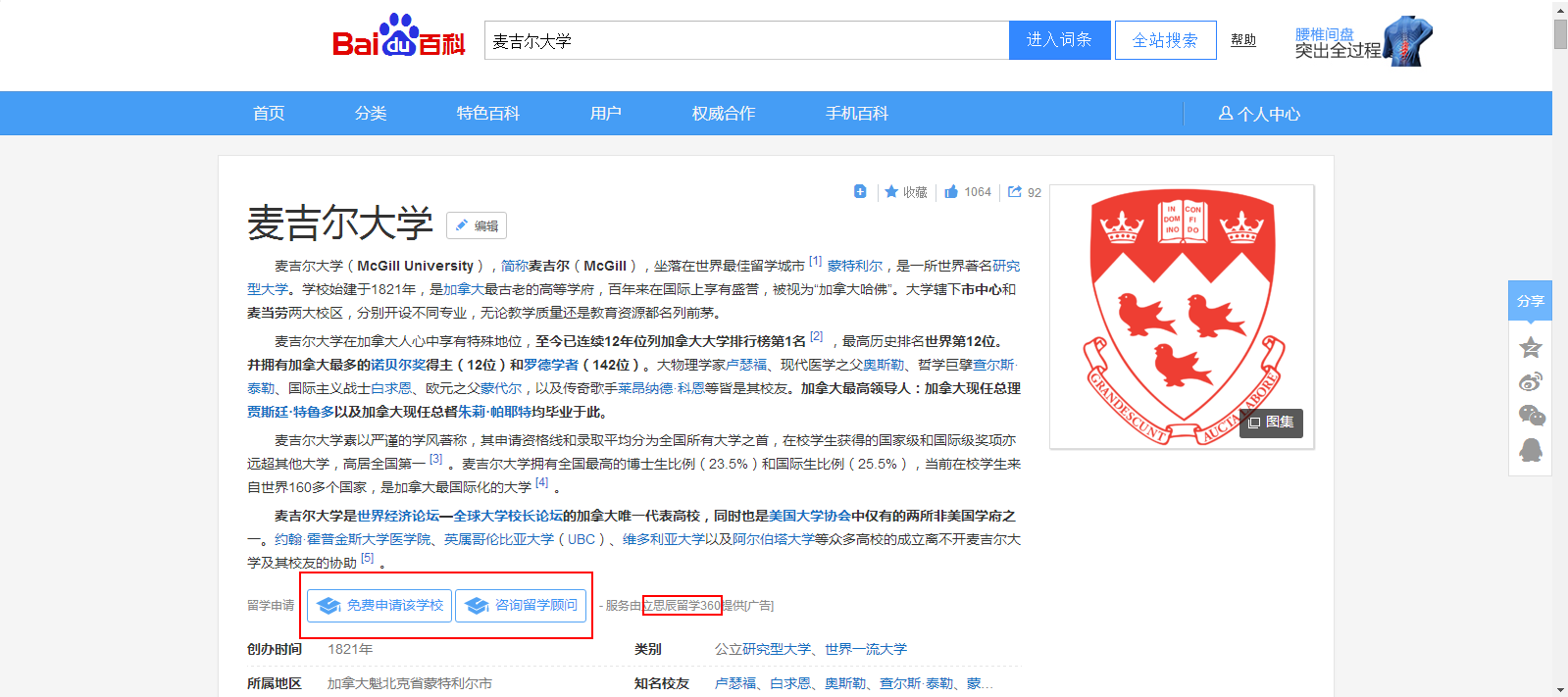The image size is (1568, 697).
Task: Click the McGill University emblem image
Action: 1182,317
